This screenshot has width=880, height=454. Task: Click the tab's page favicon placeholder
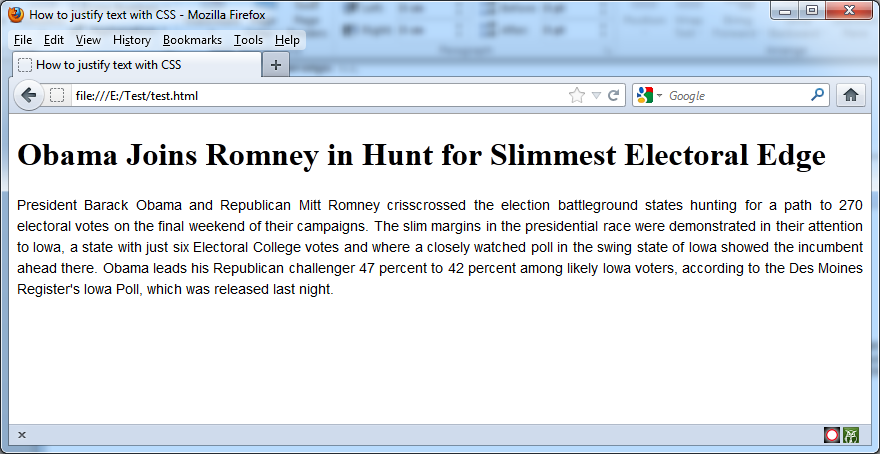point(25,65)
